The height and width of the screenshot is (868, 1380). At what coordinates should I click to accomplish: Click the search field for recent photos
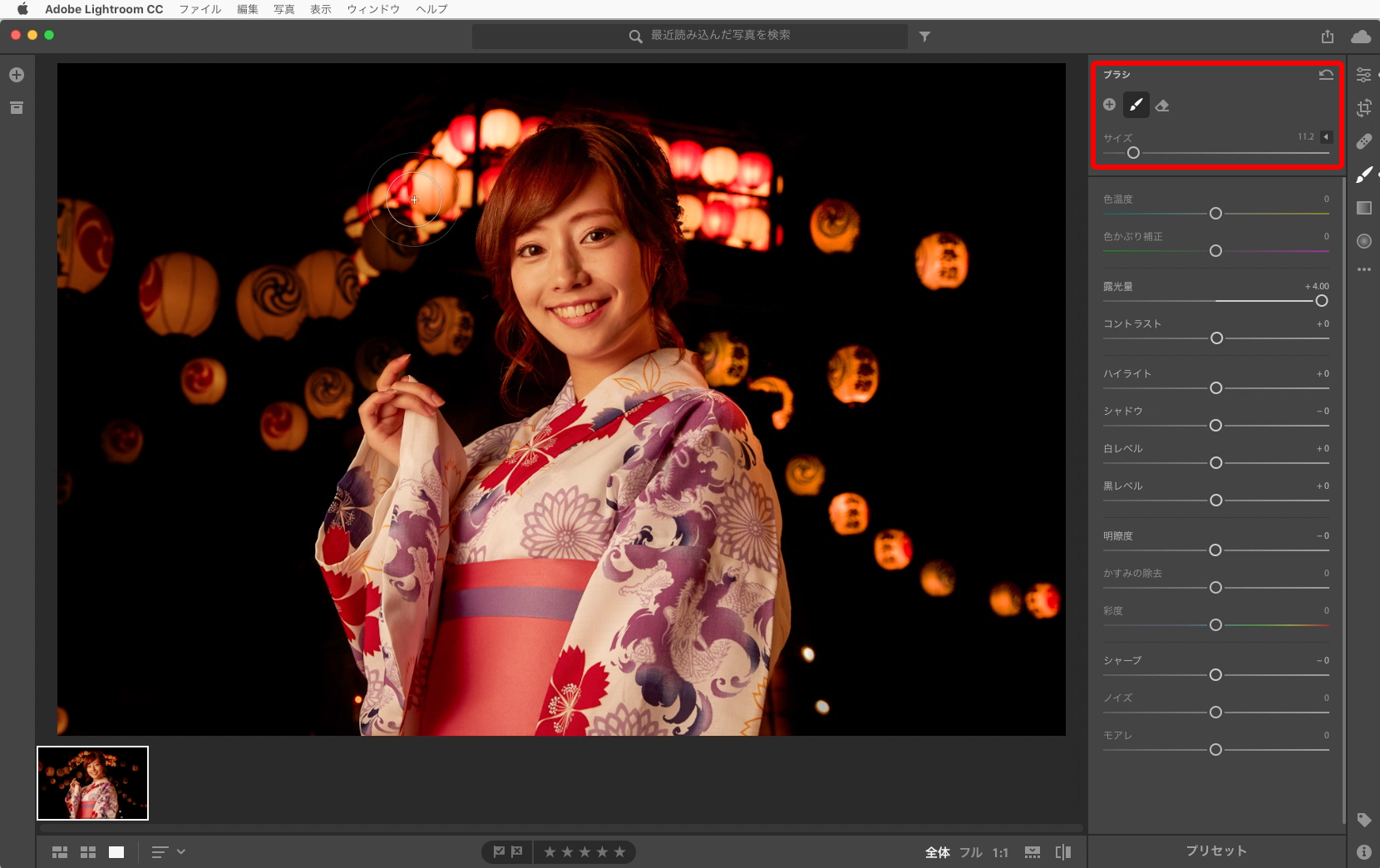[x=690, y=36]
